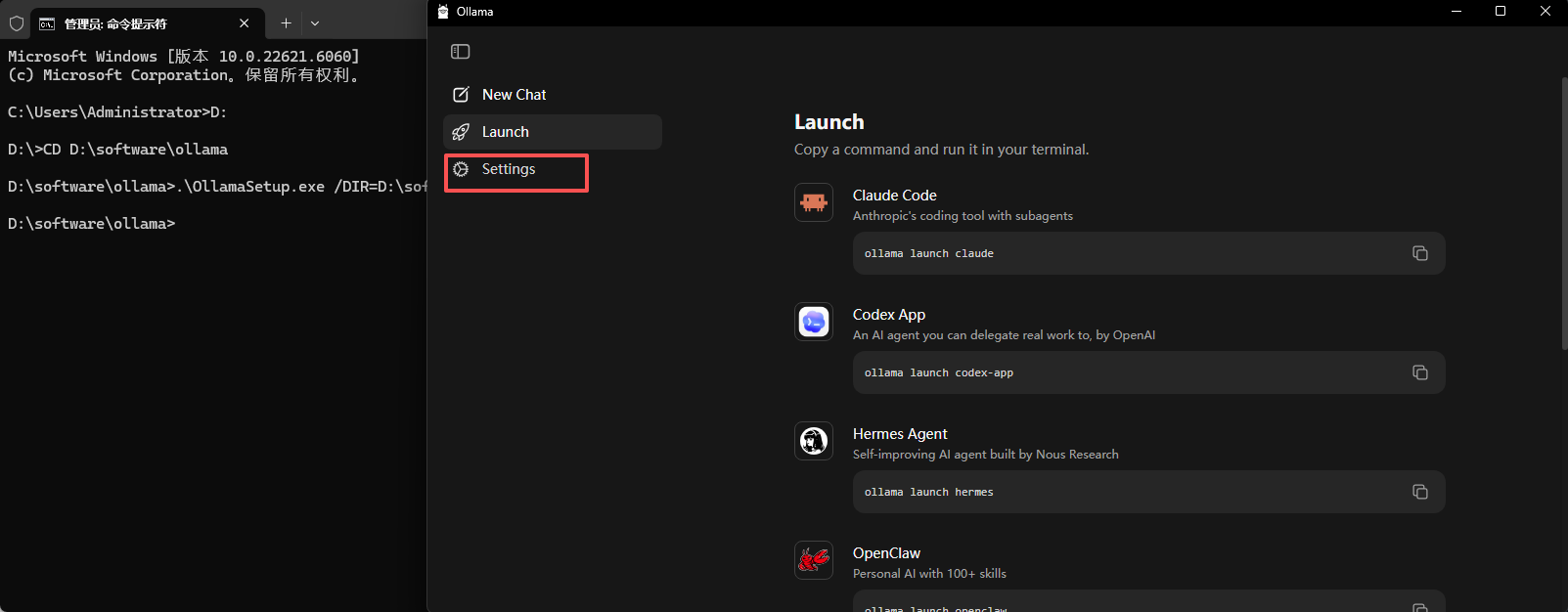
Task: Click the 'ollama launch hermes' command text
Action: tap(929, 492)
